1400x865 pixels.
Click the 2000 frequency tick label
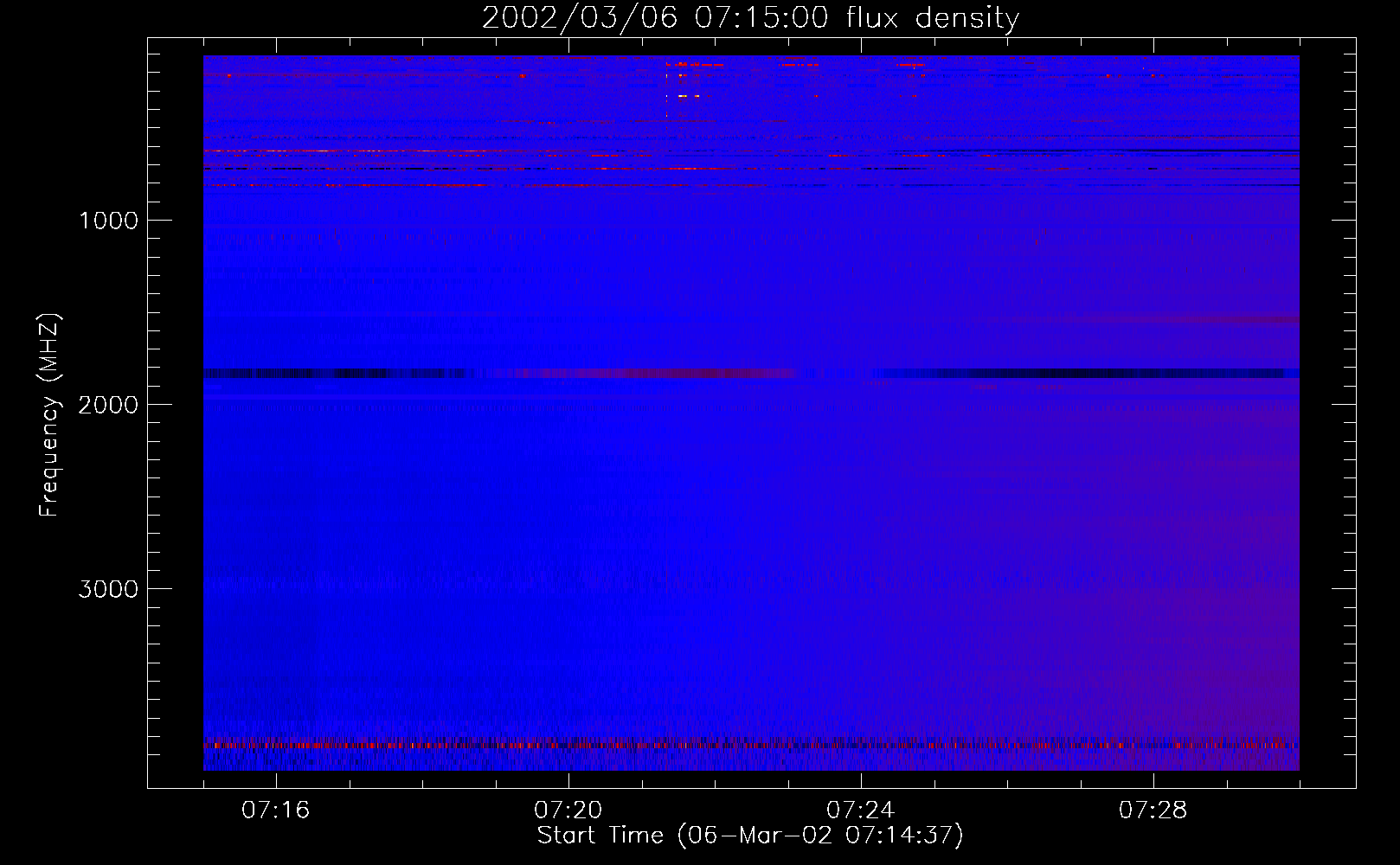click(108, 405)
